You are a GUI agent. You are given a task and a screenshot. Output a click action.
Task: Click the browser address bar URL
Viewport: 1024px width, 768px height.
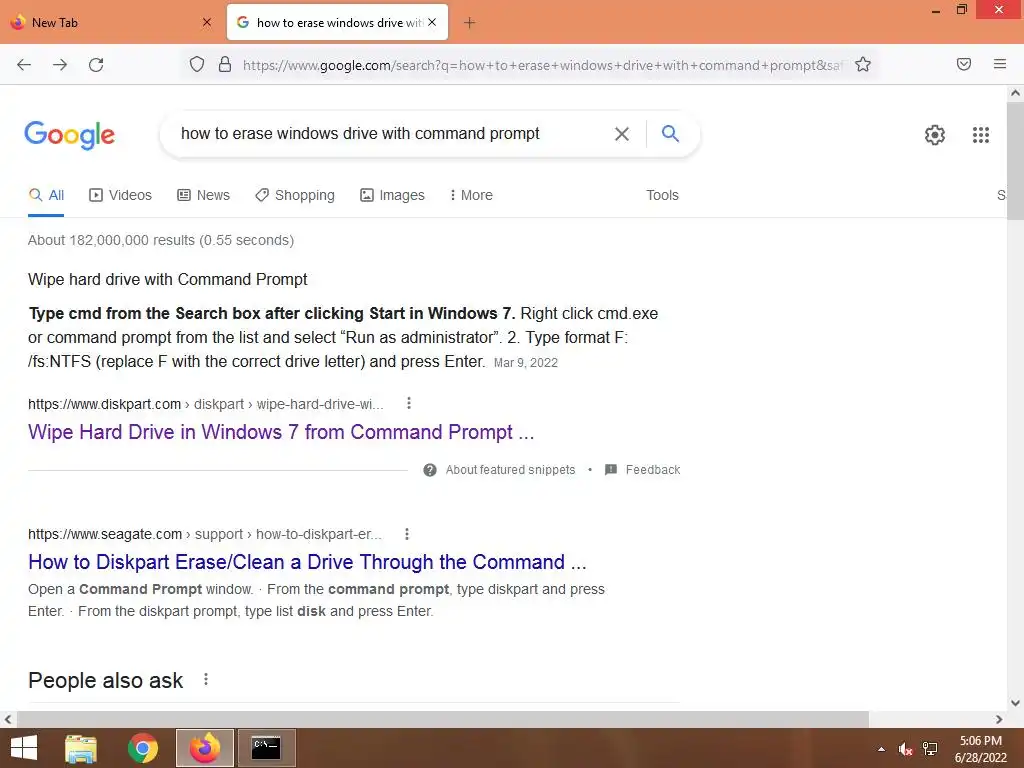[542, 65]
